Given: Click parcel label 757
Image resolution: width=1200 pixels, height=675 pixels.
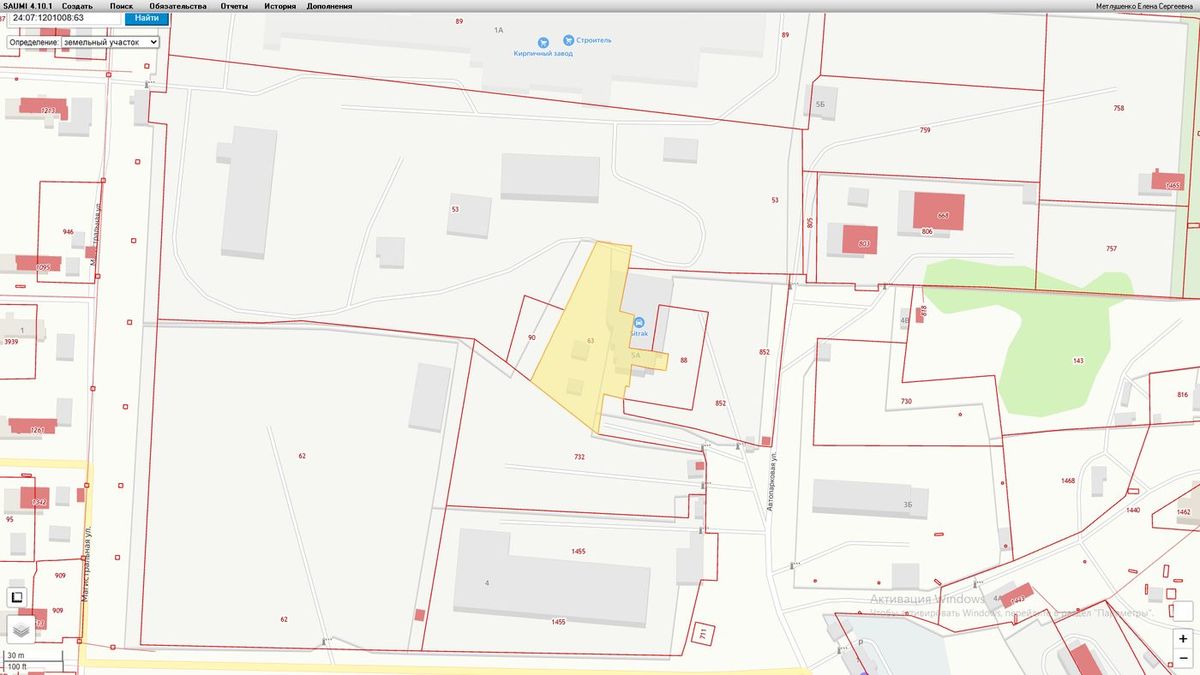Looking at the screenshot, I should [1111, 248].
